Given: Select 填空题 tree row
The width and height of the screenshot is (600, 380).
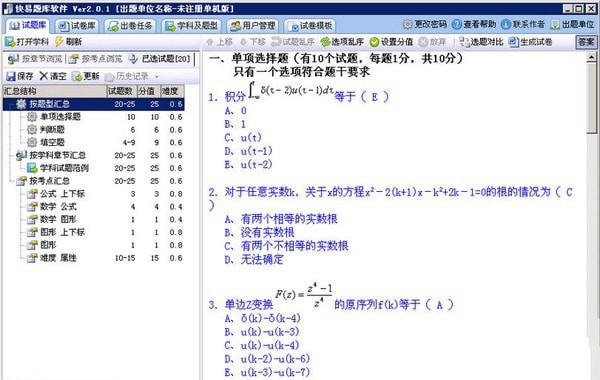Looking at the screenshot, I should [x=94, y=142].
